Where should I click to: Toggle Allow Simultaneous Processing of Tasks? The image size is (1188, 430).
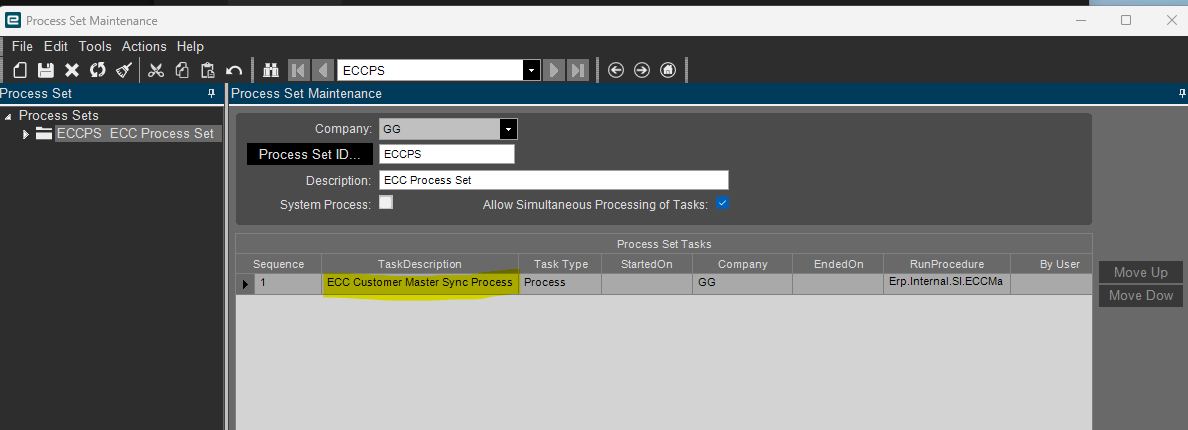[722, 203]
